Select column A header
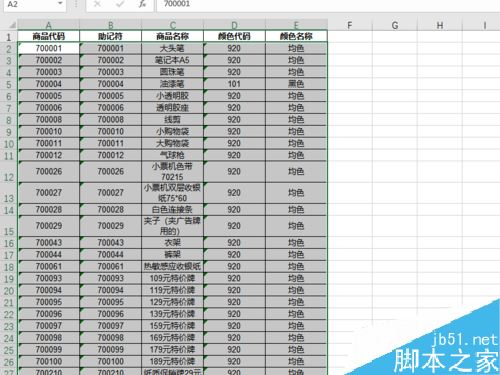The image size is (500, 375). 49,25
